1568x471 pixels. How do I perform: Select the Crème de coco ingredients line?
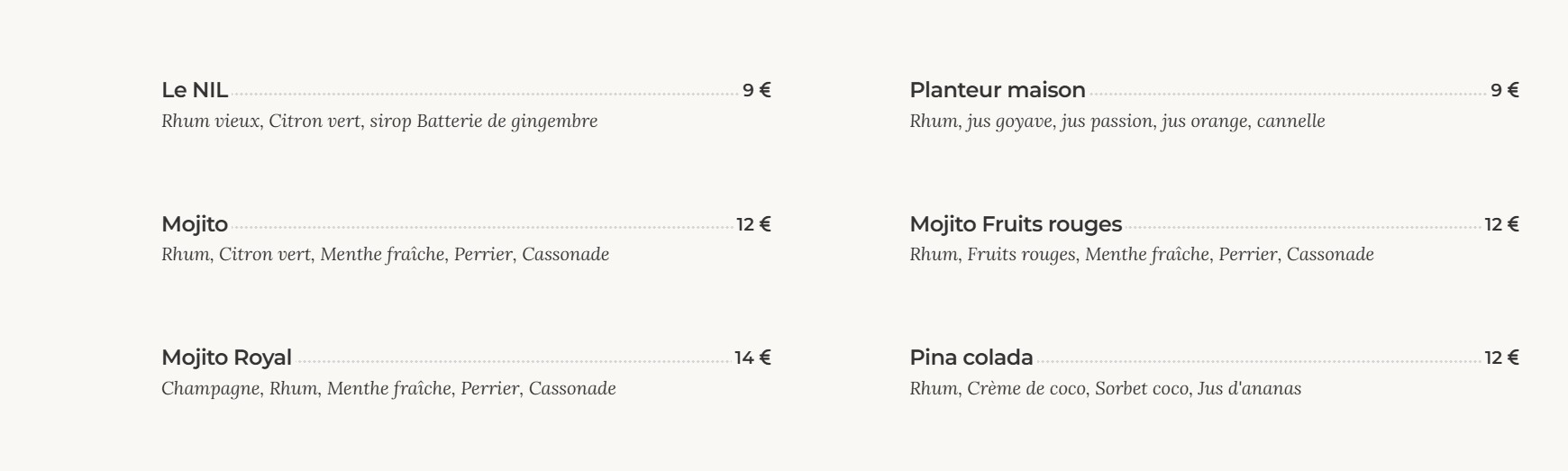pyautogui.click(x=1106, y=388)
